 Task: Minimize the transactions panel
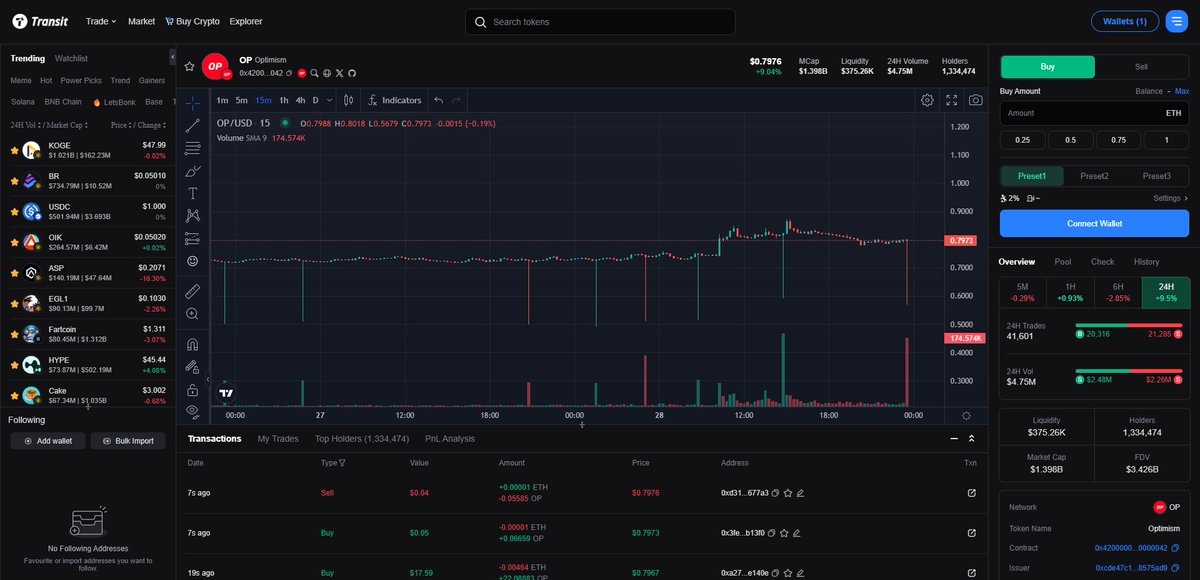point(953,439)
